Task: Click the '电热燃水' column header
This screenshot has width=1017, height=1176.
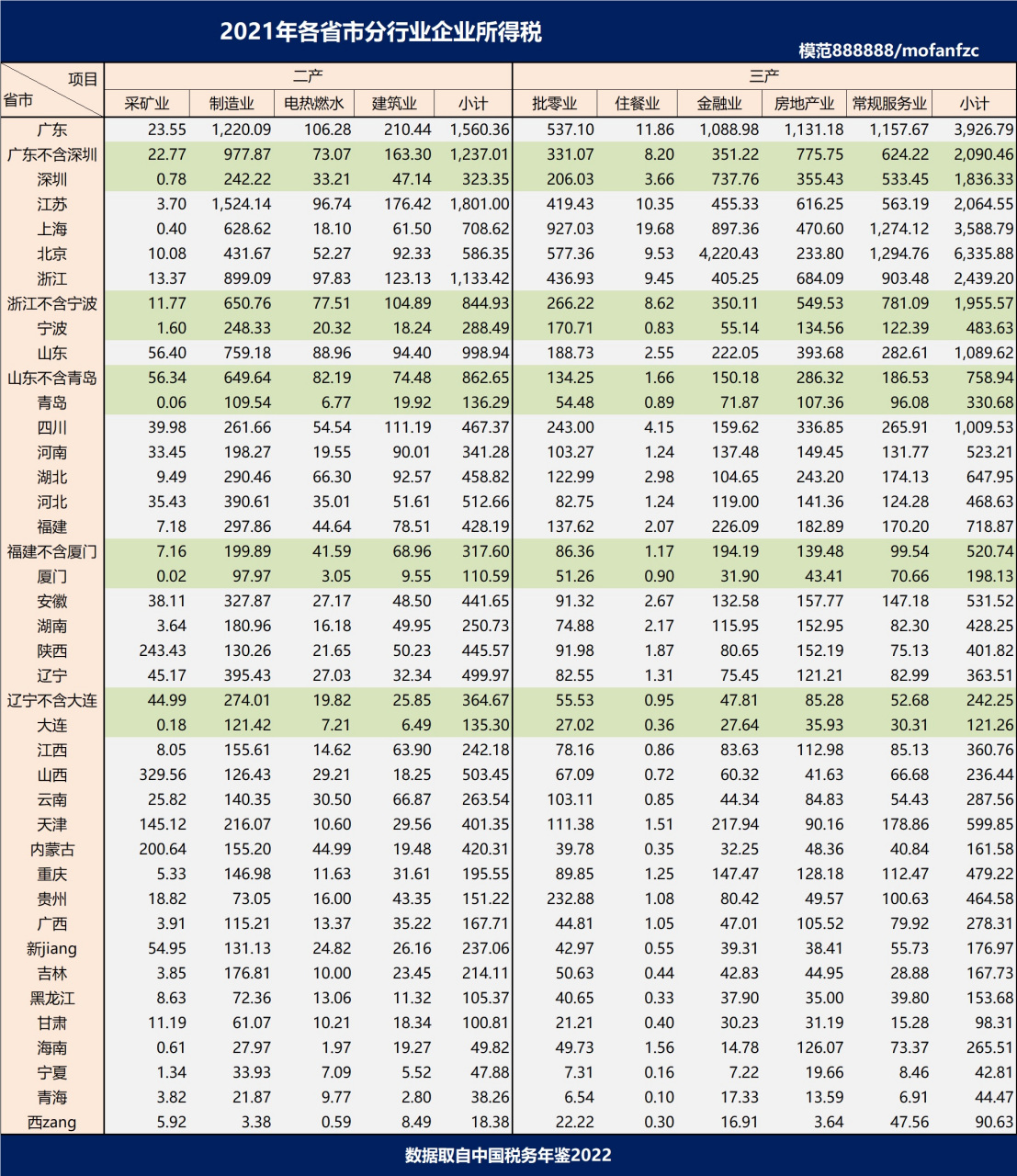Action: point(314,104)
